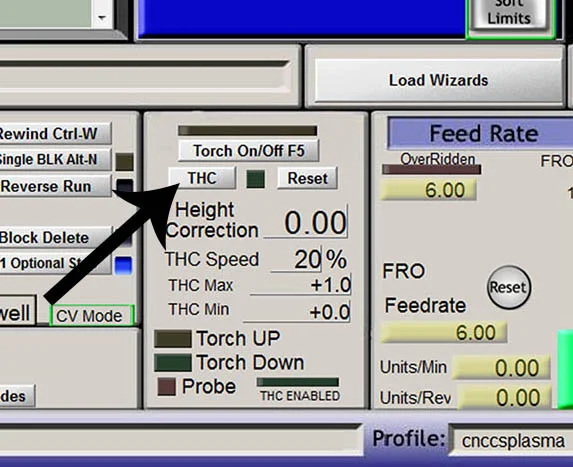Click the Soft Limits button

(509, 15)
